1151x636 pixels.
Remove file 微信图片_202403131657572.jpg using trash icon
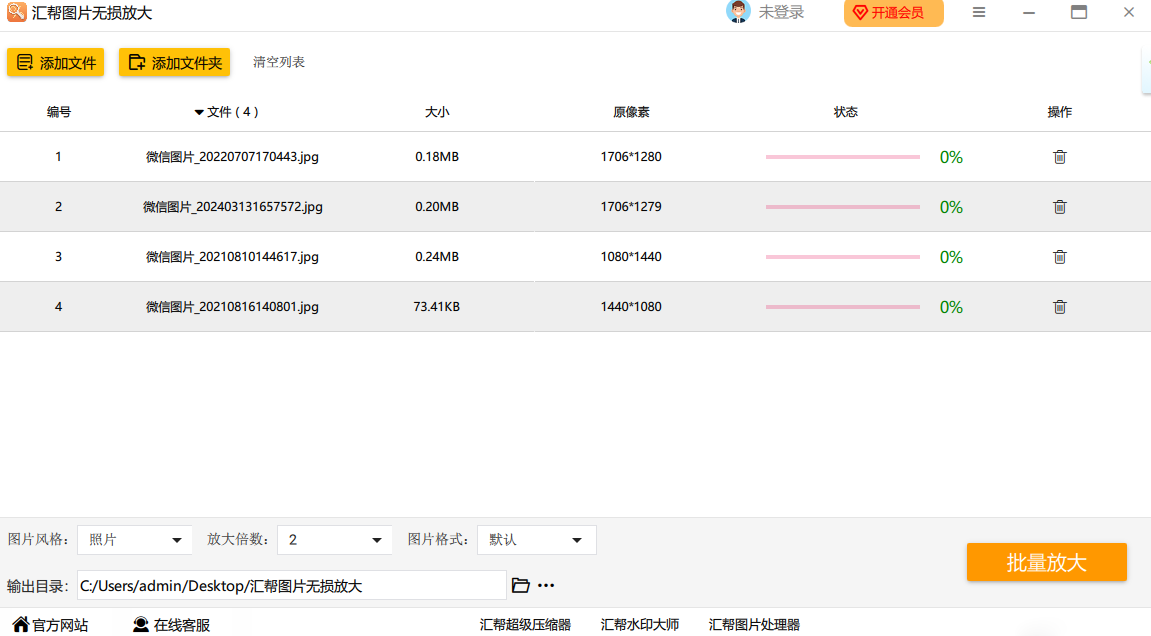[x=1059, y=207]
